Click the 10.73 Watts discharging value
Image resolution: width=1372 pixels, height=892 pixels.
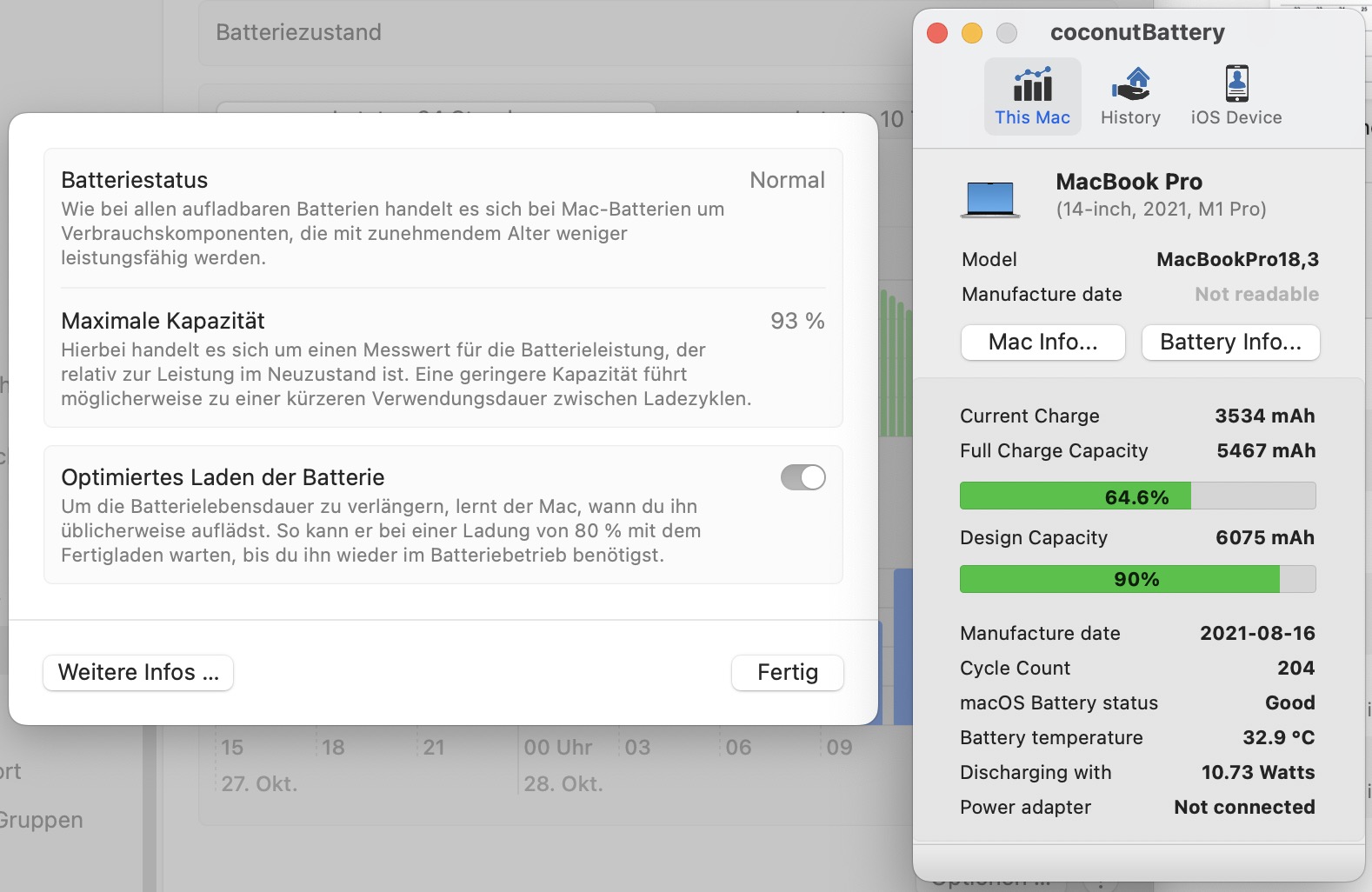(1258, 772)
